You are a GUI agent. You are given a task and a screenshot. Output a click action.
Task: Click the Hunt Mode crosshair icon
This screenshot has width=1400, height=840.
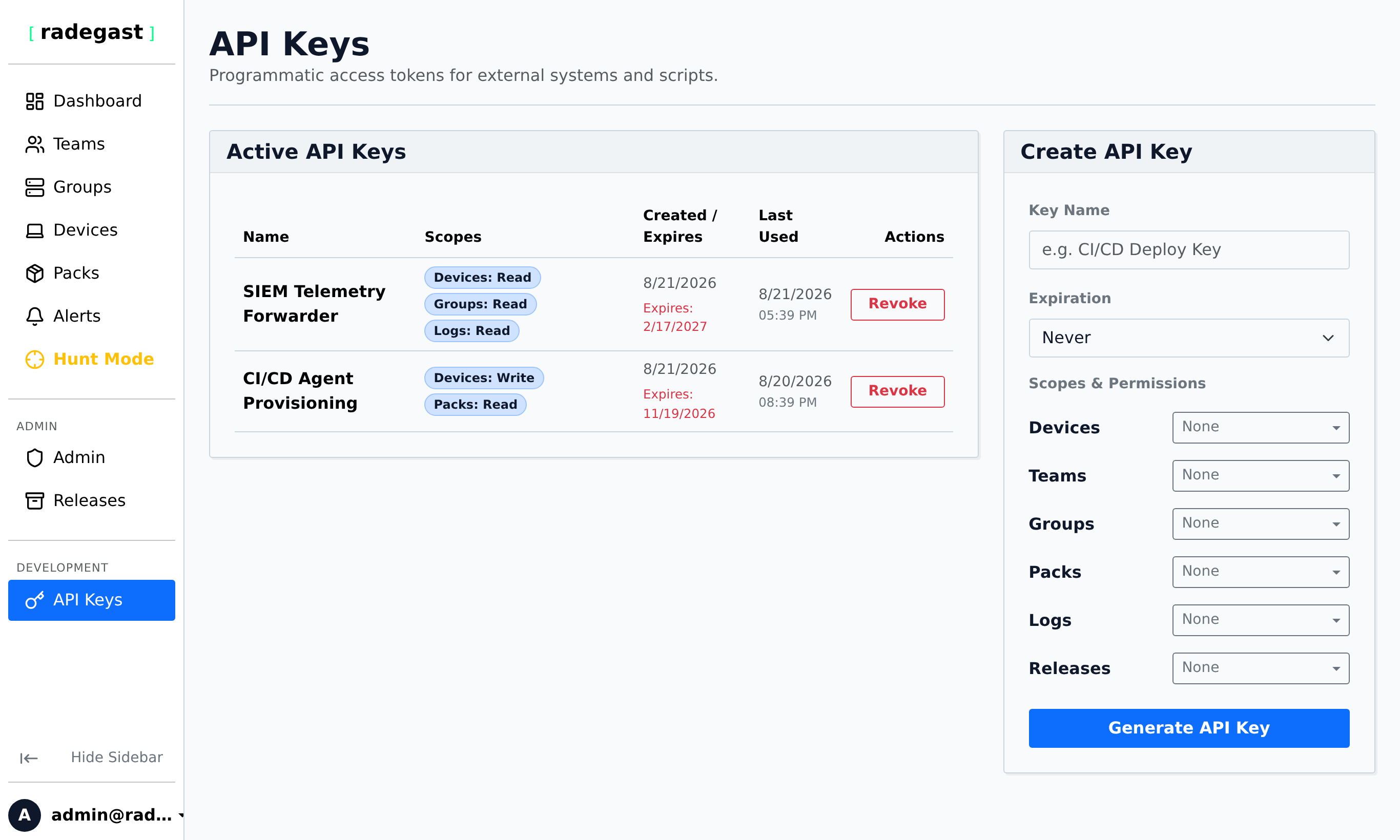tap(34, 360)
